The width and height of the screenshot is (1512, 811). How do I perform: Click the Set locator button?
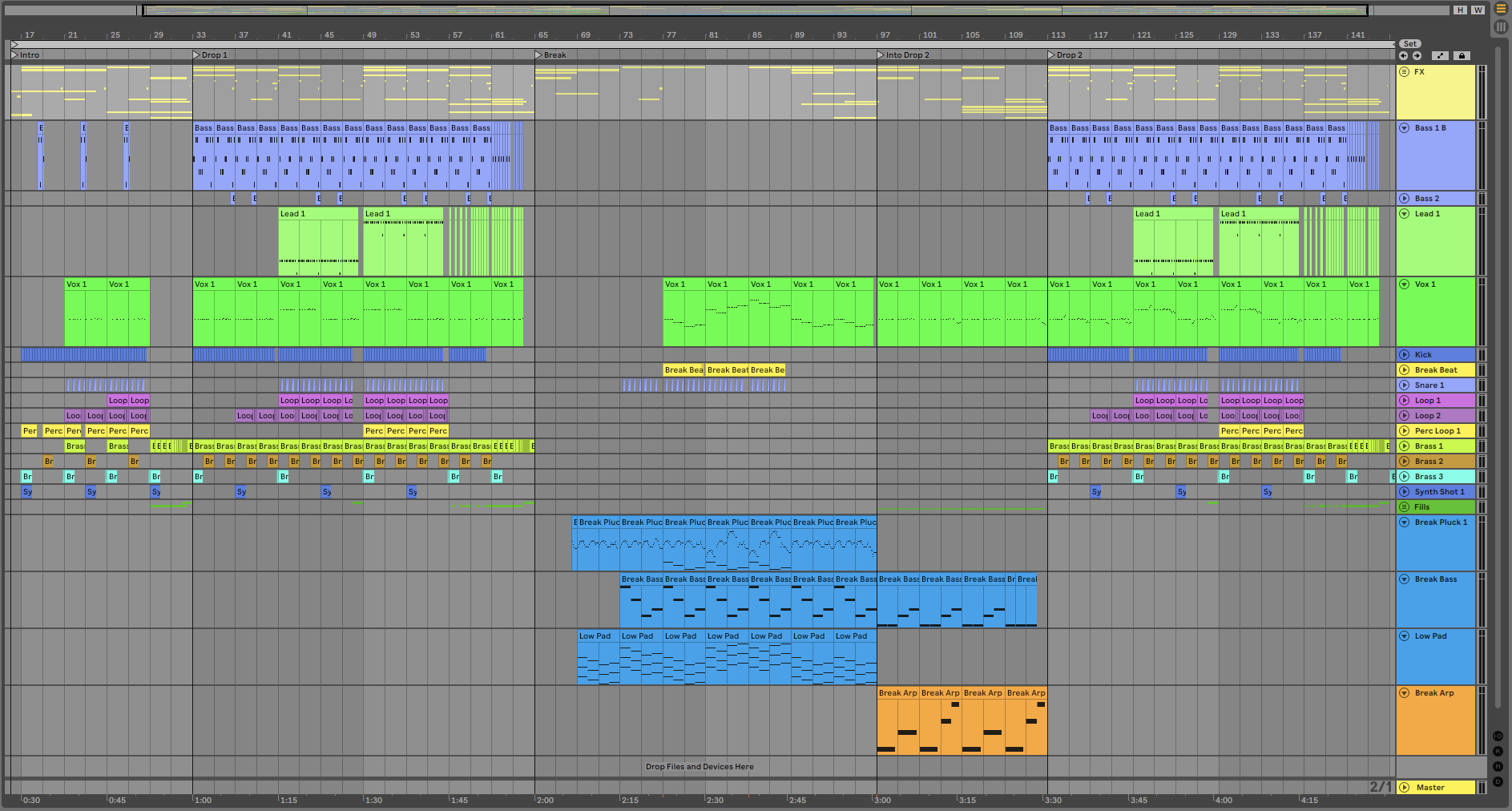[x=1410, y=44]
